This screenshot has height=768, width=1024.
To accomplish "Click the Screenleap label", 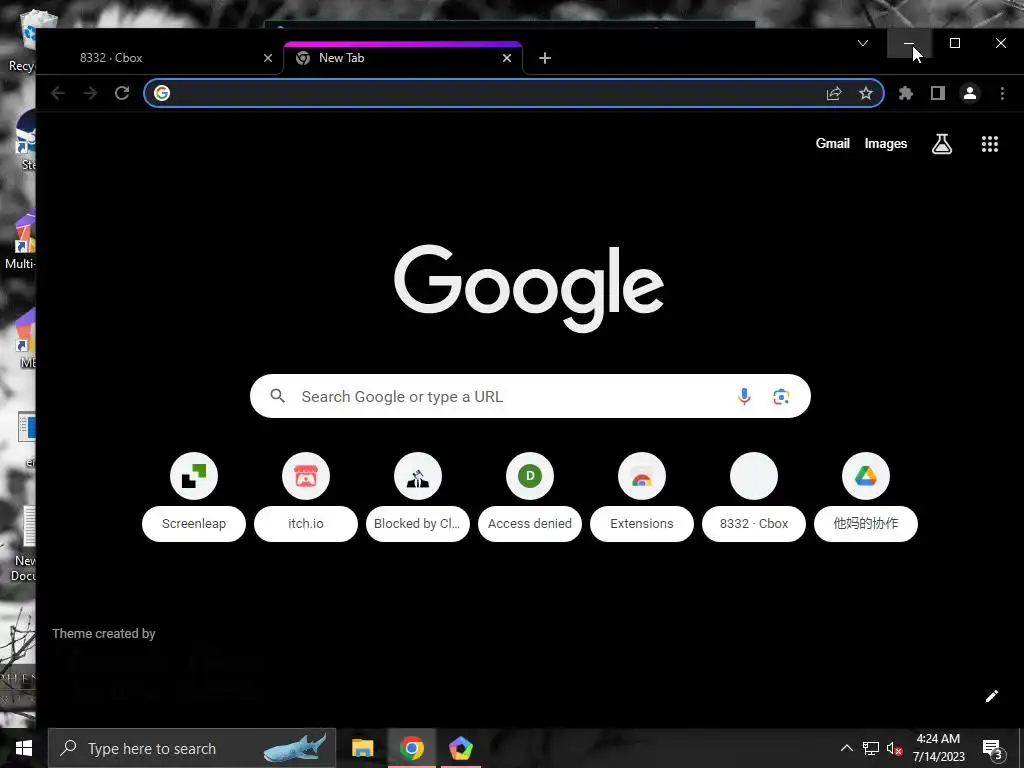I will coord(194,524).
